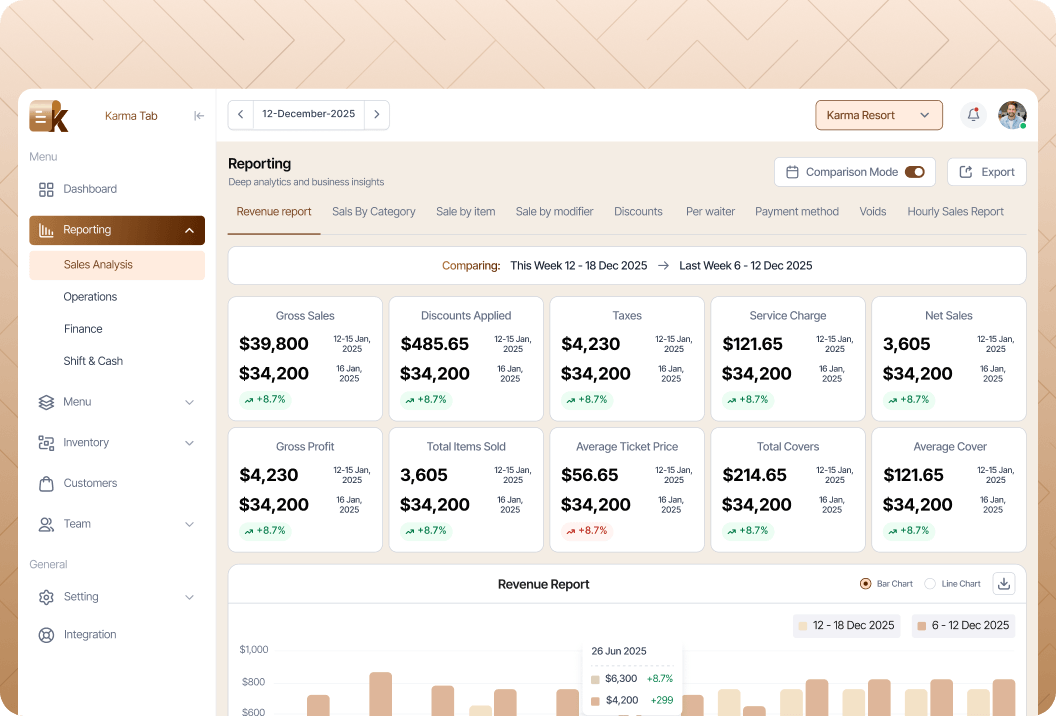Image resolution: width=1056 pixels, height=716 pixels.
Task: Select Bar Chart radio option
Action: pos(865,584)
